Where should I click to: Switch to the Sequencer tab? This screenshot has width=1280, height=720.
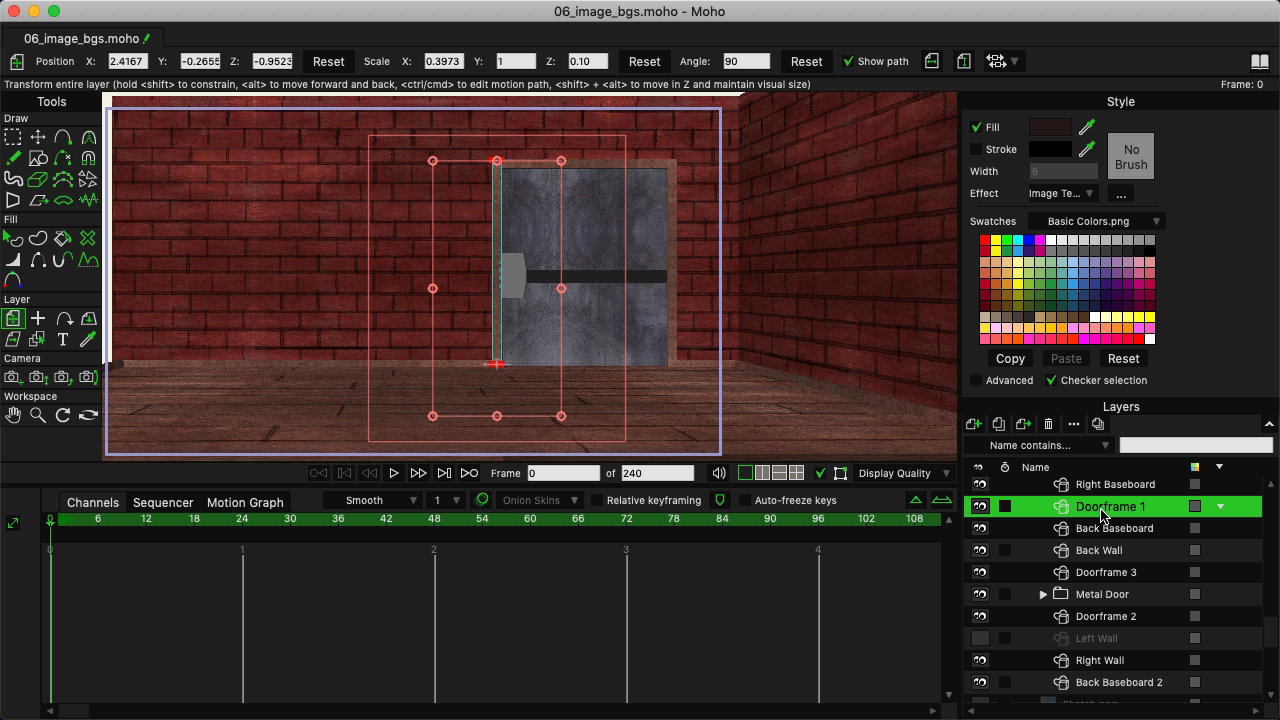163,502
